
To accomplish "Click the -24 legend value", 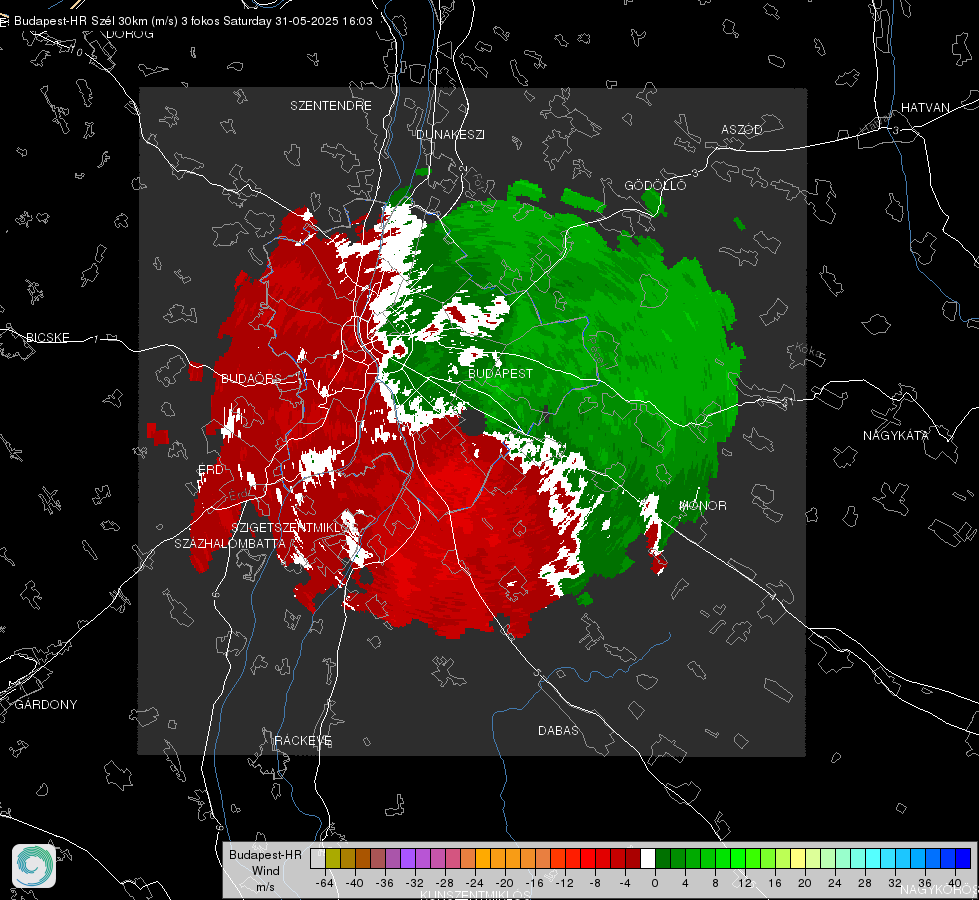I will coord(474,883).
